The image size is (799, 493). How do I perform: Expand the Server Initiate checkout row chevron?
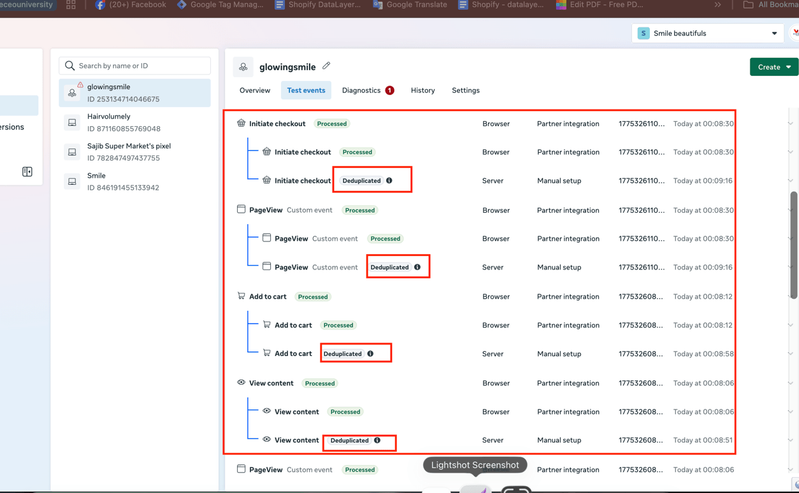coord(790,180)
